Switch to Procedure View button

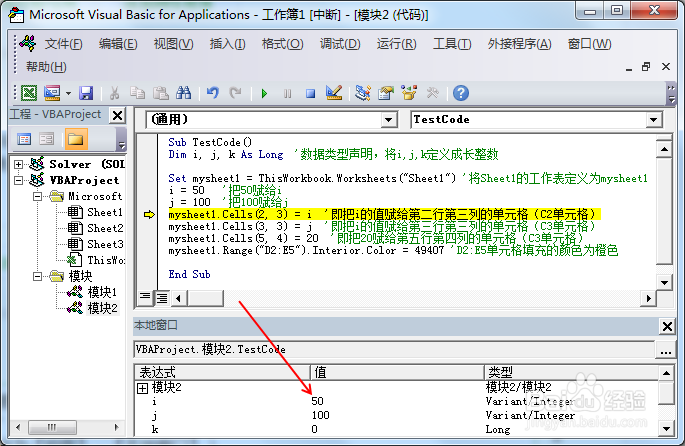[x=144, y=297]
